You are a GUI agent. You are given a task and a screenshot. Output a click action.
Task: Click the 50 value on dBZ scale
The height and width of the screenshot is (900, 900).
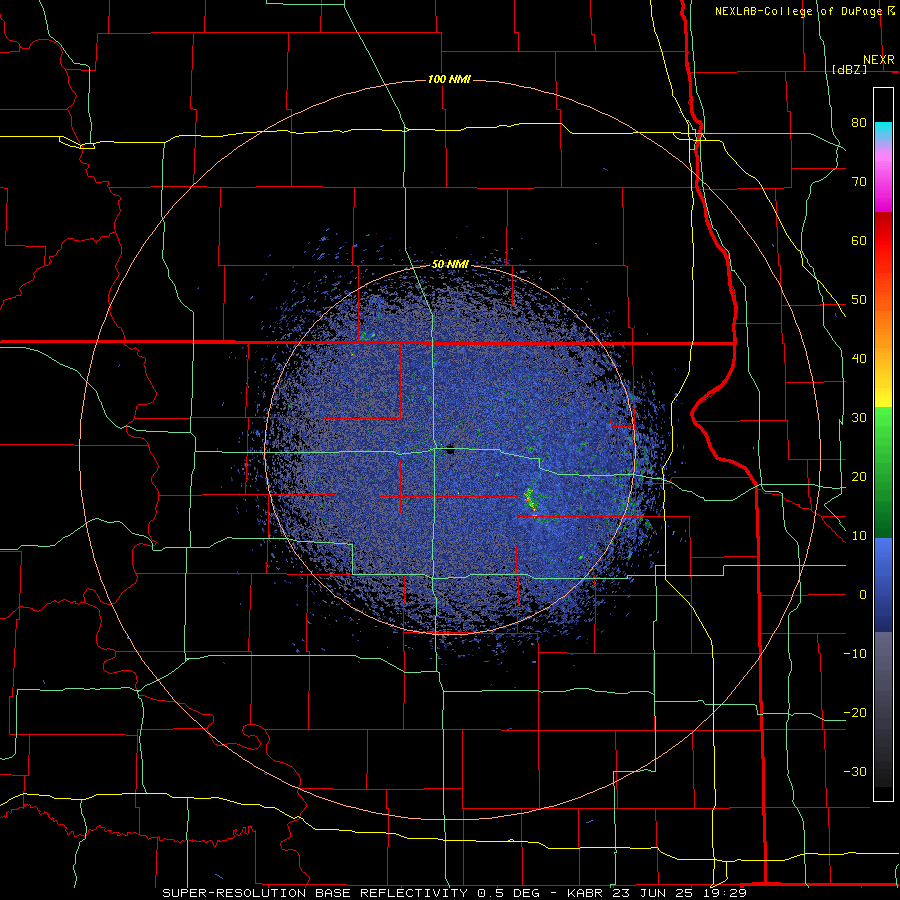[859, 300]
